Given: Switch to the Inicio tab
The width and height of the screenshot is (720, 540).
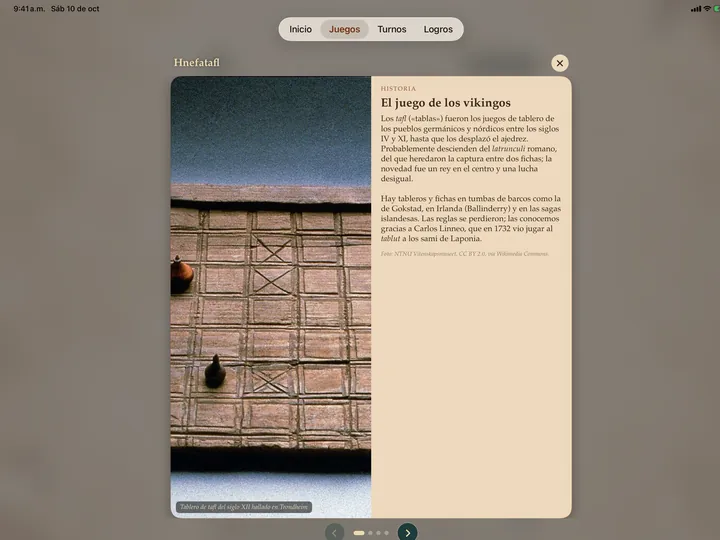Looking at the screenshot, I should click(300, 29).
